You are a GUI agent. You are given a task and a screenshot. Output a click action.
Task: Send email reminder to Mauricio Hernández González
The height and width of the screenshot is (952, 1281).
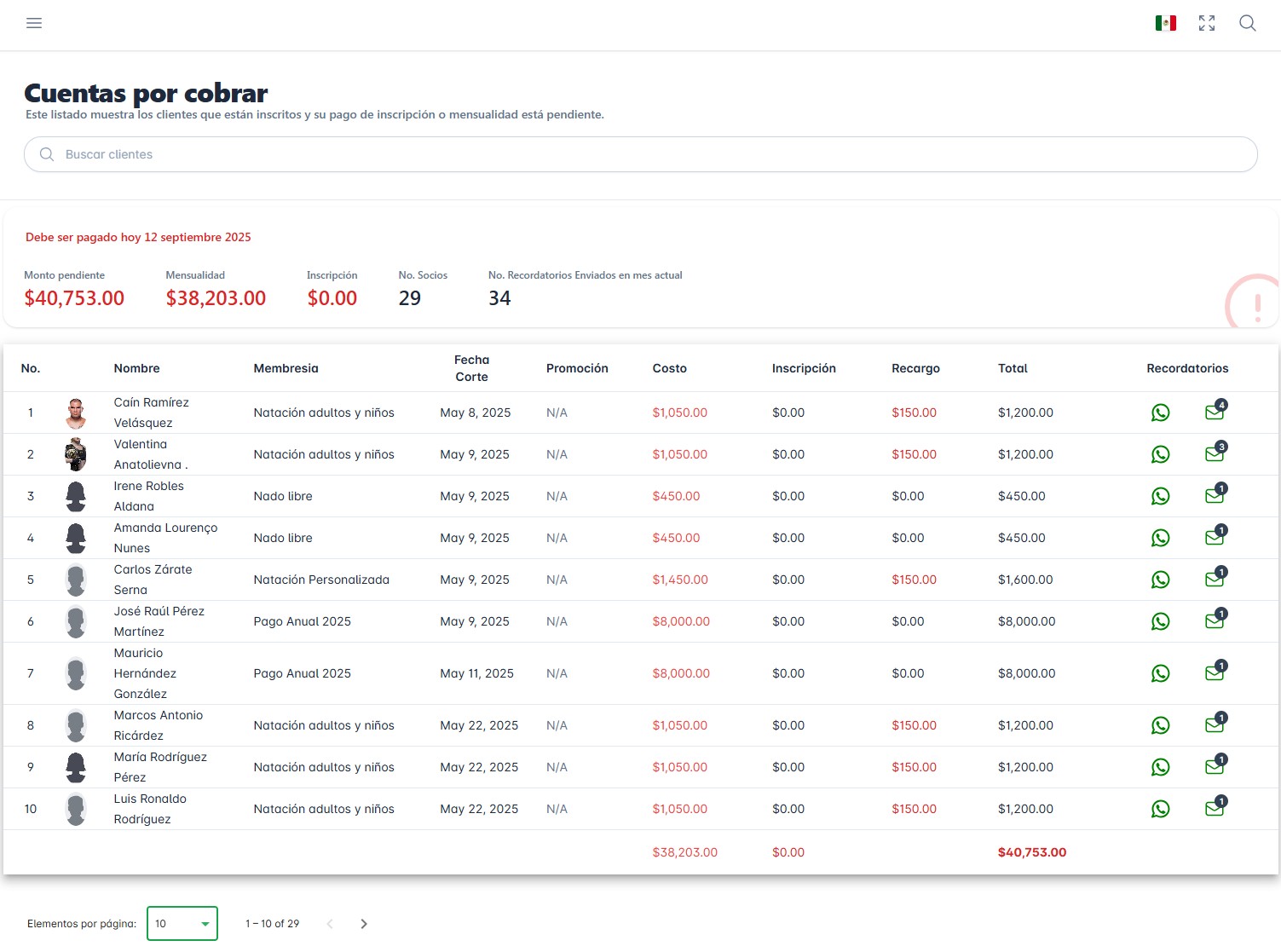[1215, 673]
